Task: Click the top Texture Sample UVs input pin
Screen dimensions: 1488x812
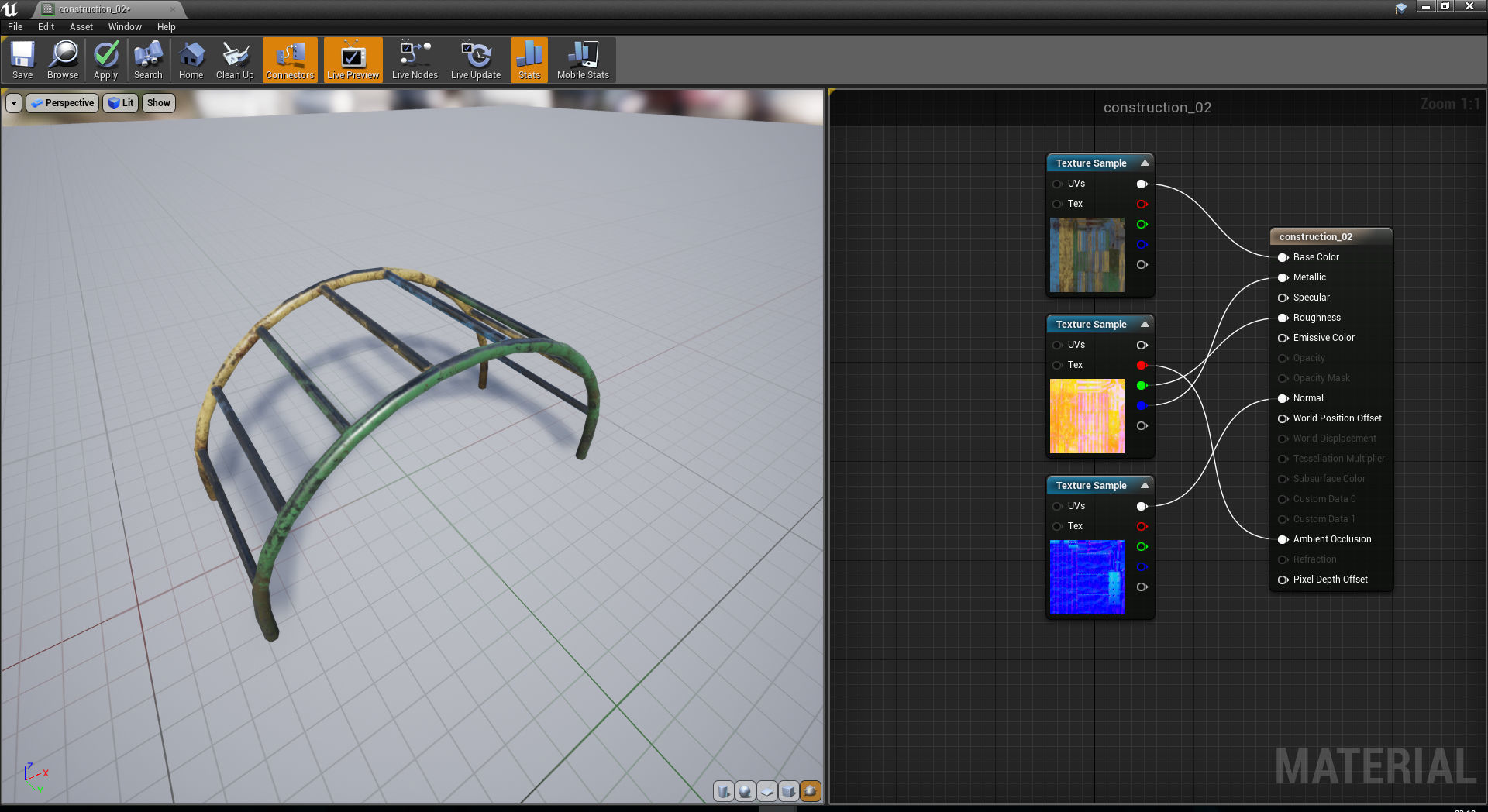Action: pyautogui.click(x=1057, y=184)
